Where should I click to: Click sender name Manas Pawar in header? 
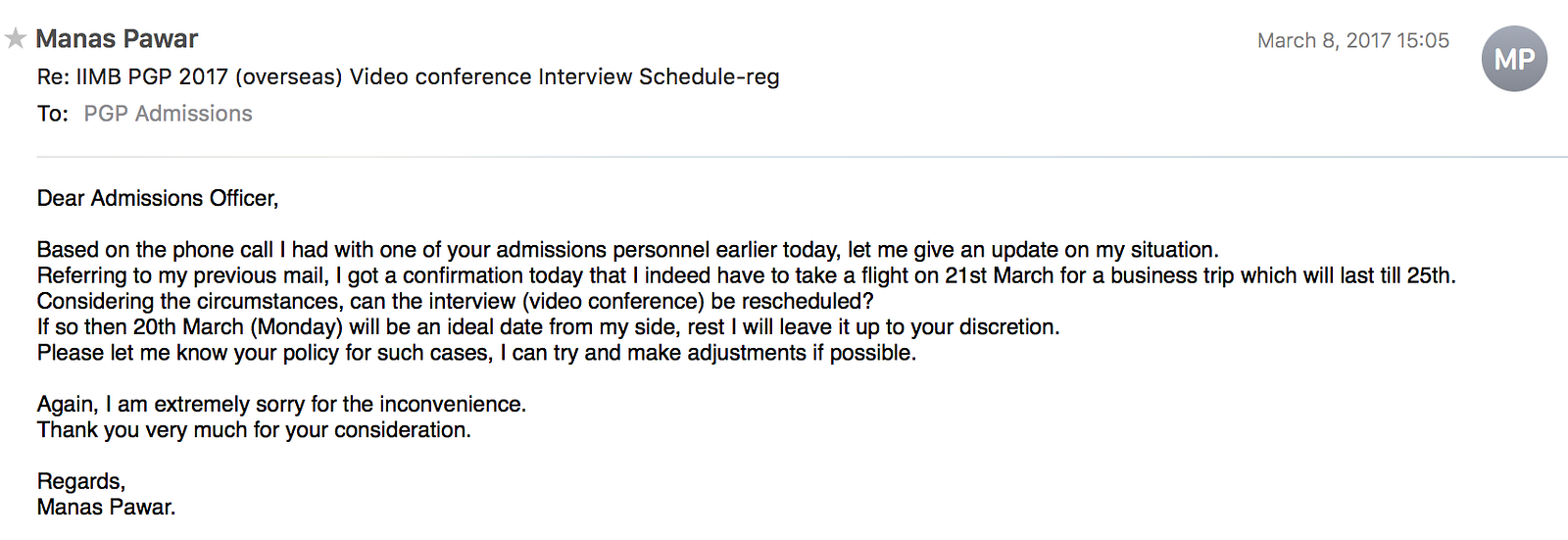(x=117, y=39)
